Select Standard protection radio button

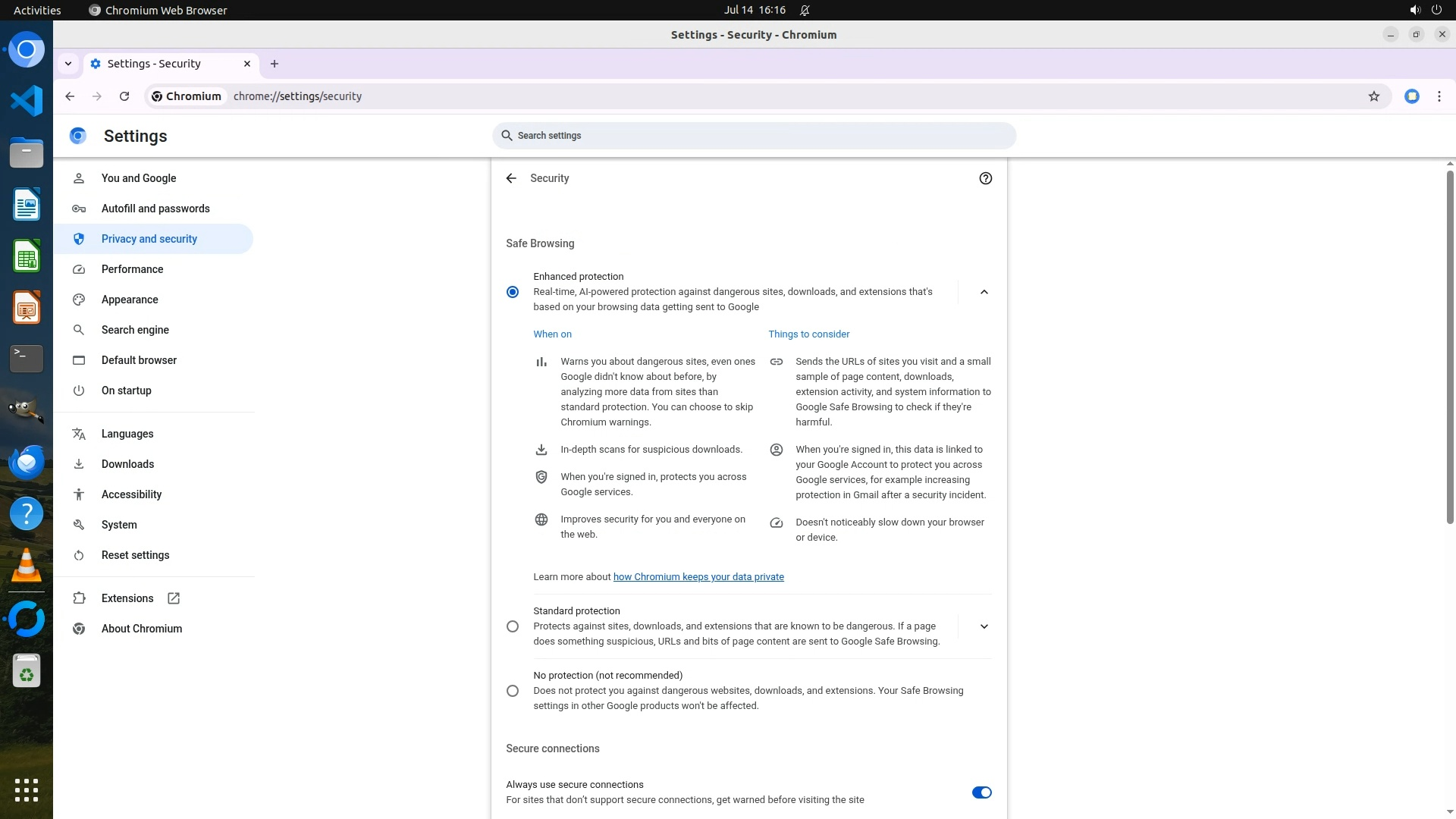[513, 626]
